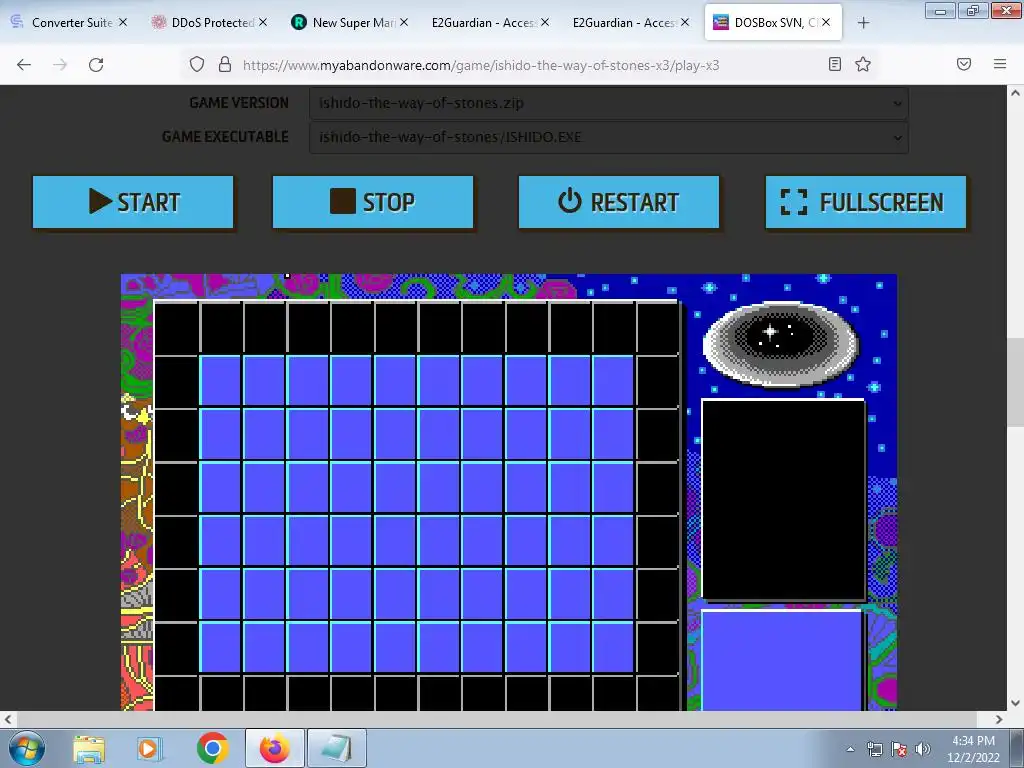The height and width of the screenshot is (768, 1024).
Task: Click the myabandonware URL address bar
Action: [x=481, y=65]
